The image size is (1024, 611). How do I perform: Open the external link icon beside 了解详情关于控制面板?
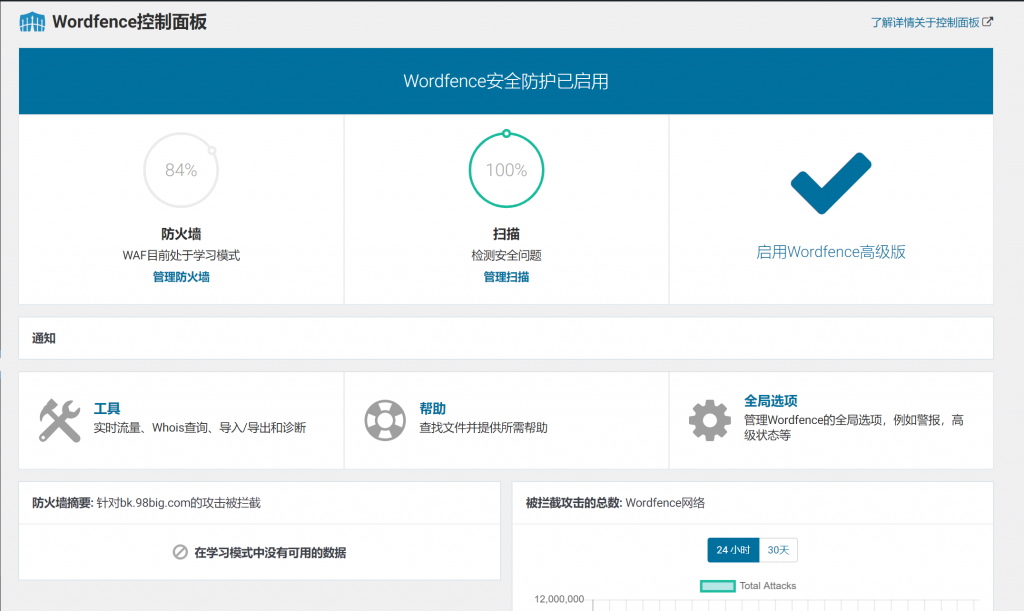tap(987, 22)
